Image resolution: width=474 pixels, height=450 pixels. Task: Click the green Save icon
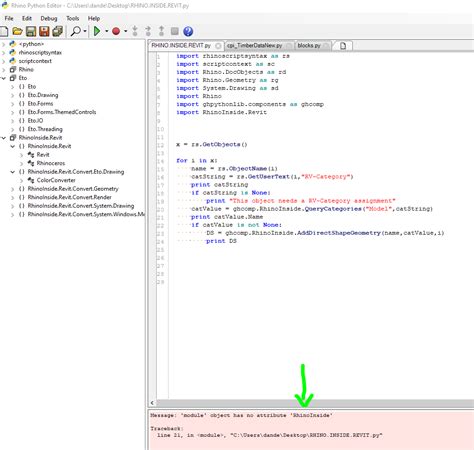tap(31, 31)
